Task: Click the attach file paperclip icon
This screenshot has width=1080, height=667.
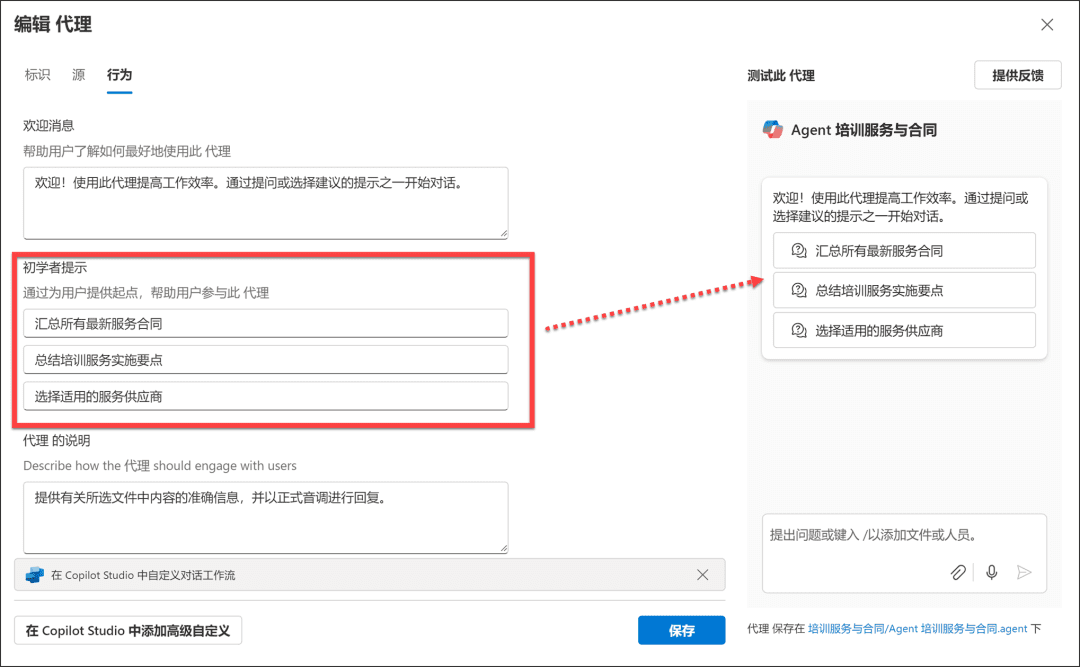Action: pos(958,572)
